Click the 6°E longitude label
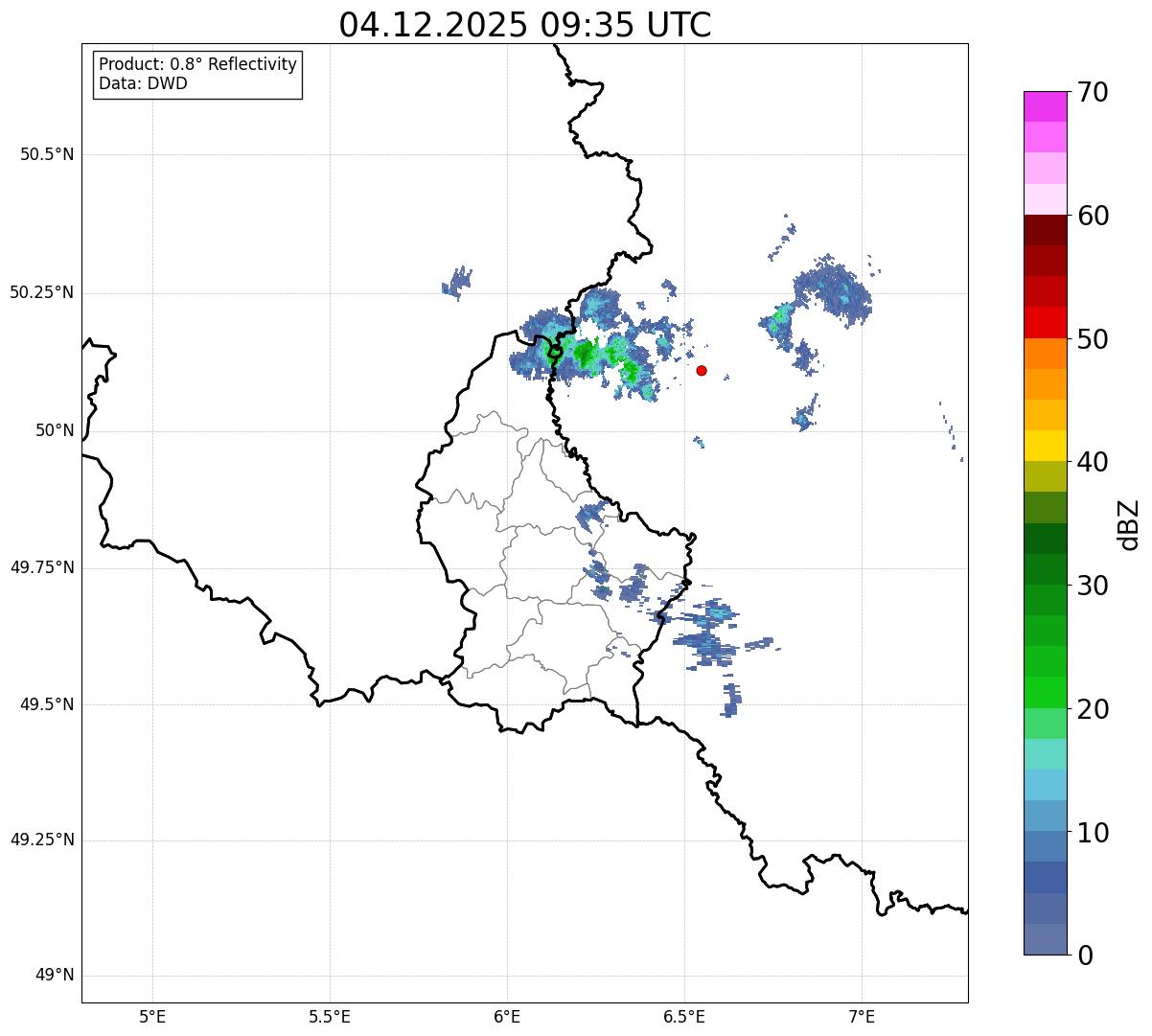The width and height of the screenshot is (1152, 1036). point(507,1016)
